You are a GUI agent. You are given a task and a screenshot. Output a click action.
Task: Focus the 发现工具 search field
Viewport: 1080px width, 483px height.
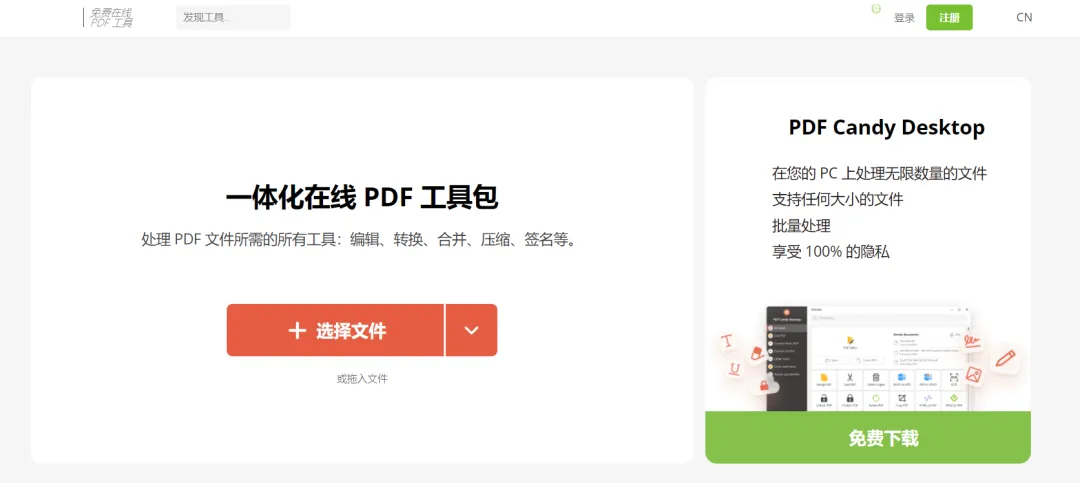pyautogui.click(x=233, y=18)
